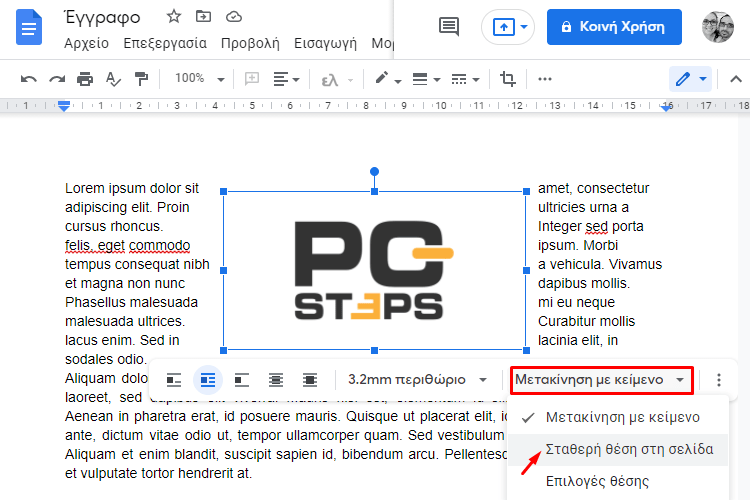Image resolution: width=750 pixels, height=500 pixels.
Task: Click the add comment toolbar icon
Action: pos(252,78)
